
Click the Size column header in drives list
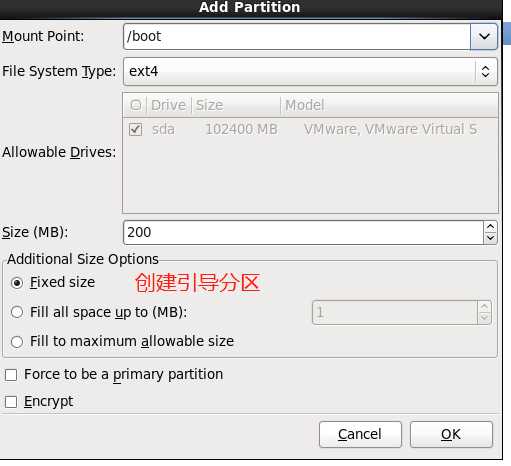[236, 105]
